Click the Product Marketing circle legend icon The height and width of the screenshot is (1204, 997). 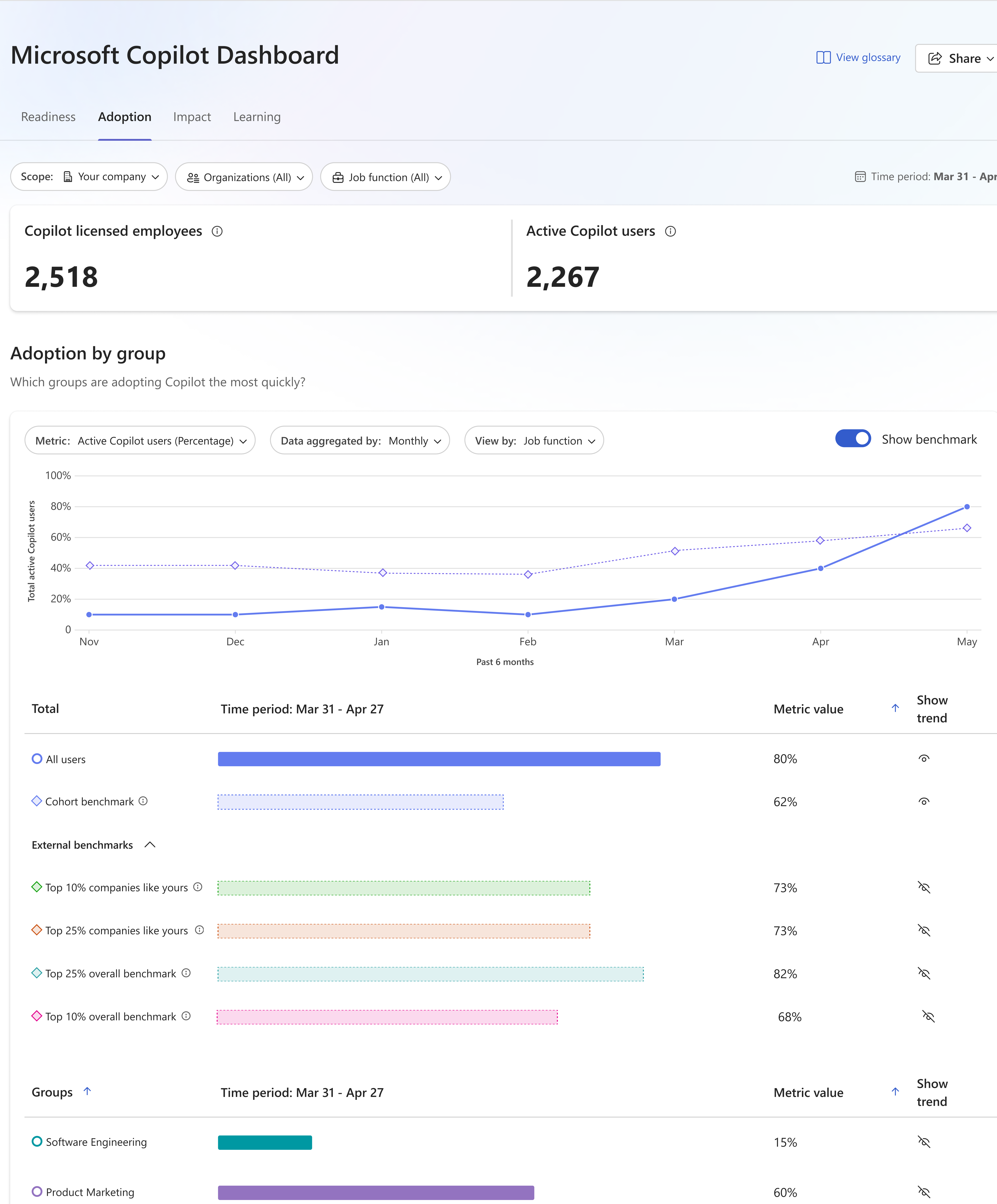click(37, 1191)
